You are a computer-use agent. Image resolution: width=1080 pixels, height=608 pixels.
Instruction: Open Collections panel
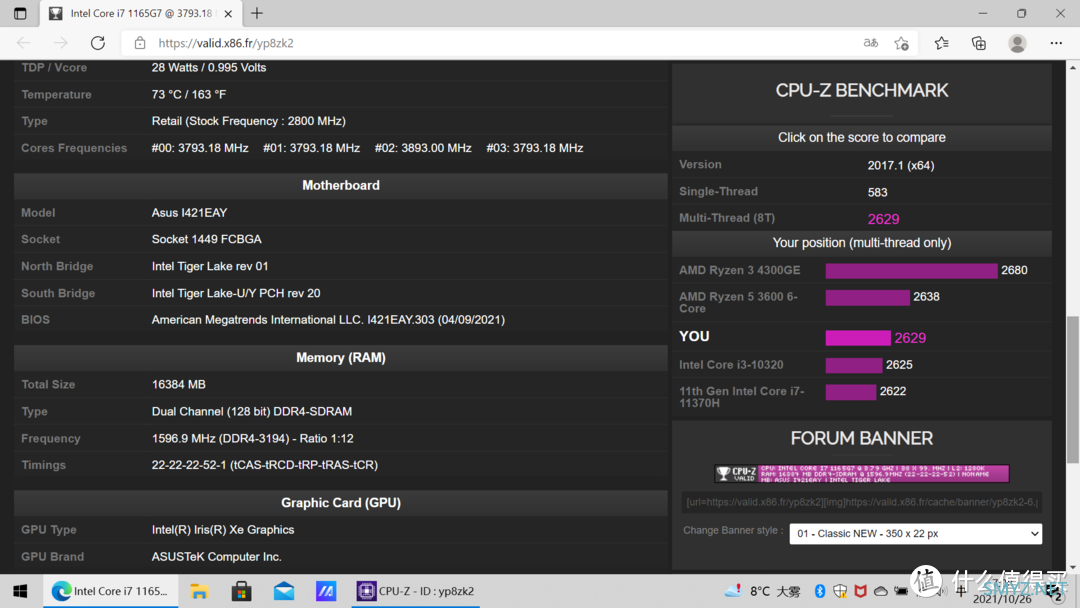979,43
